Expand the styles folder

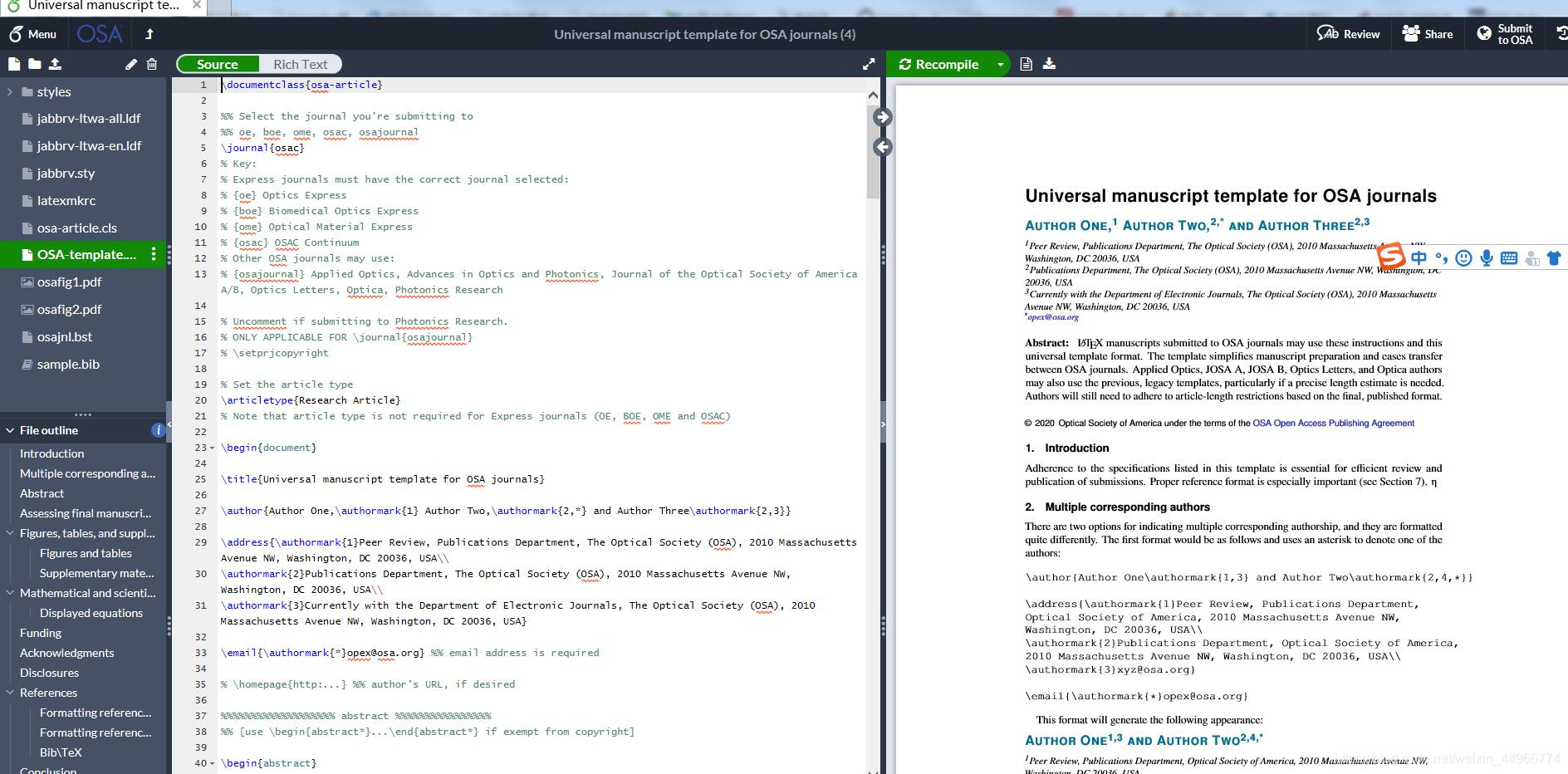10,92
